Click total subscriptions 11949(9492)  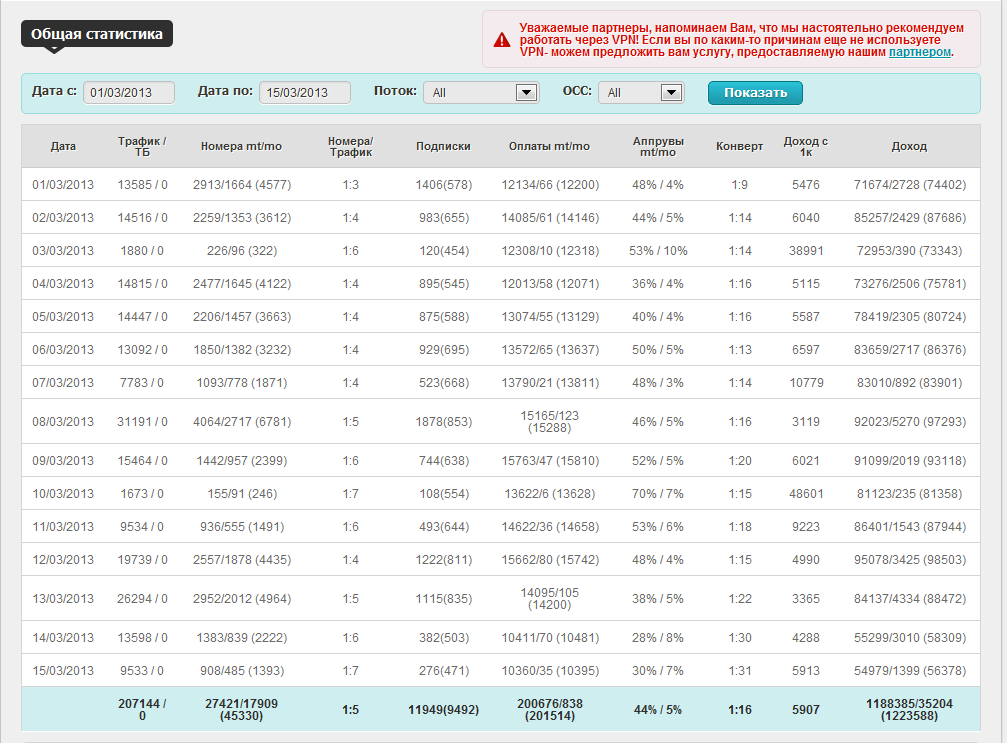[x=443, y=710]
